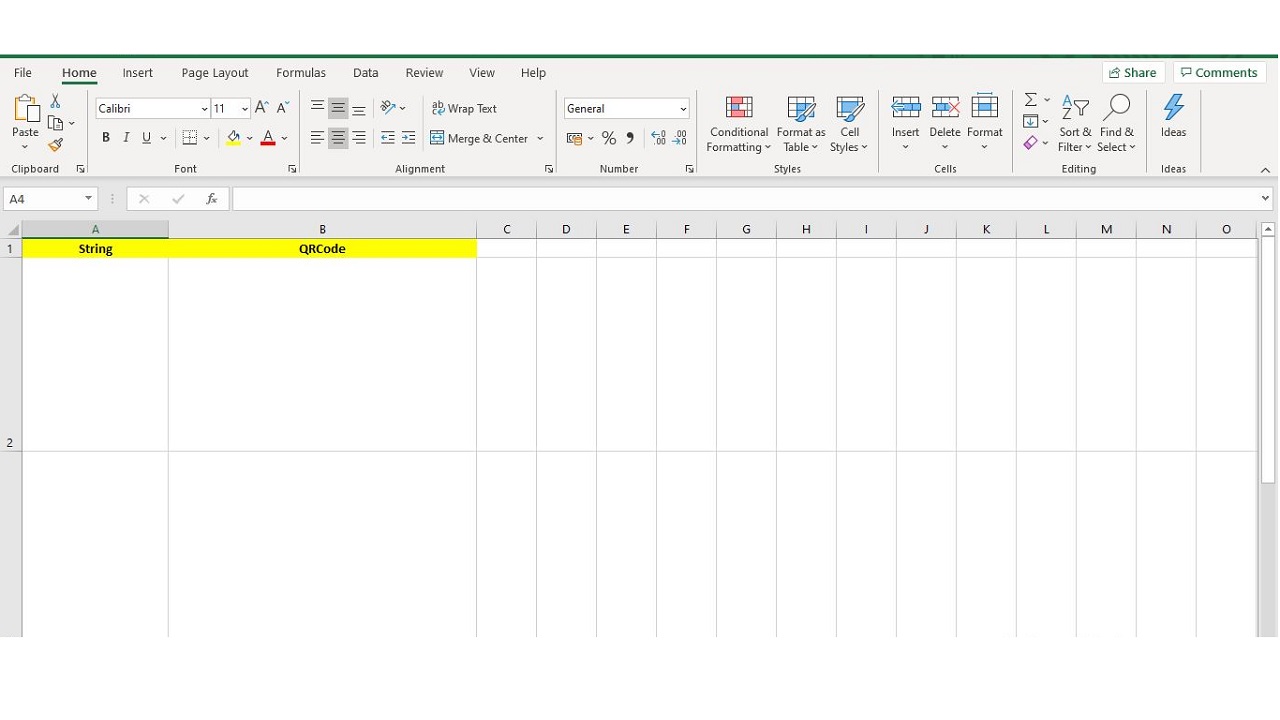This screenshot has width=1280, height=720.
Task: Toggle Bold formatting
Action: pos(105,138)
